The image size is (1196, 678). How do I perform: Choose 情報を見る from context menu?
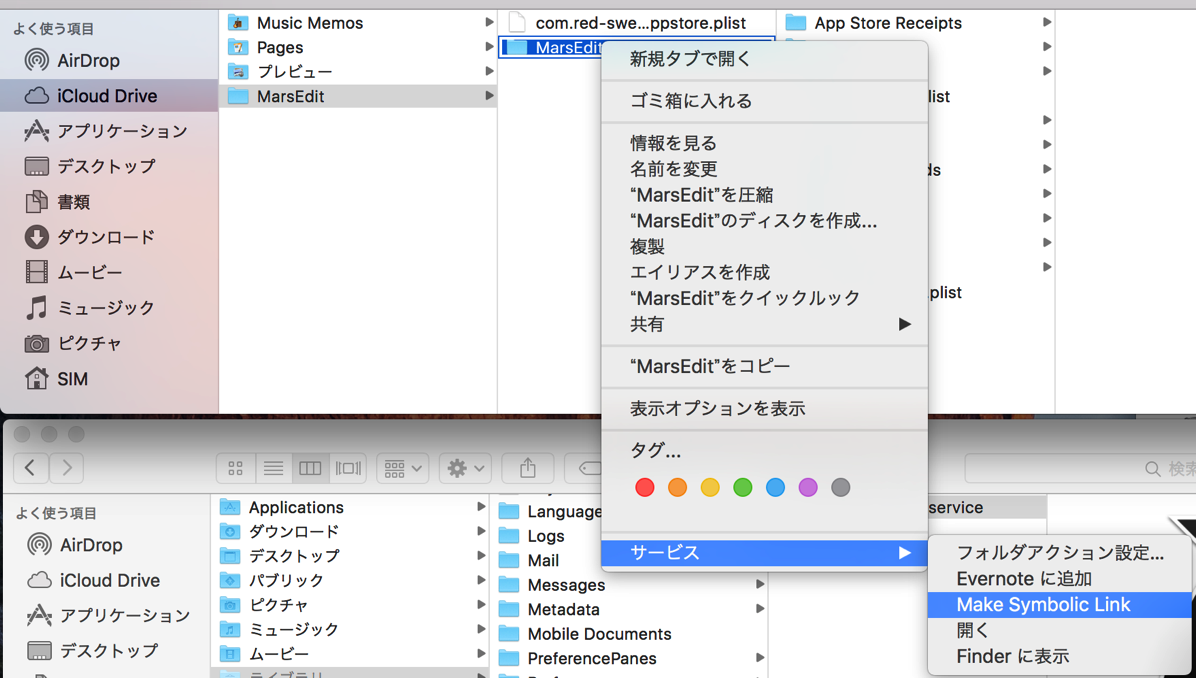click(x=764, y=143)
